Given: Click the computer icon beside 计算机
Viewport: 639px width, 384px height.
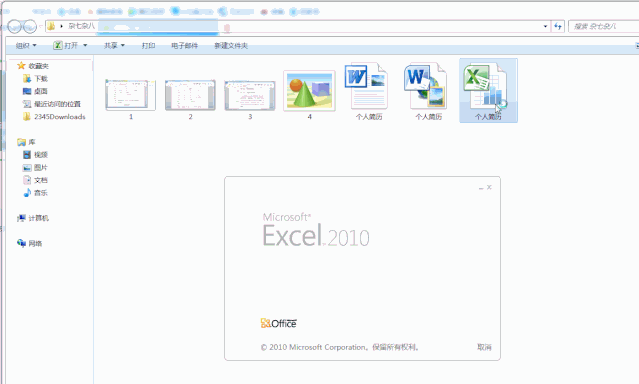Looking at the screenshot, I should (21, 218).
